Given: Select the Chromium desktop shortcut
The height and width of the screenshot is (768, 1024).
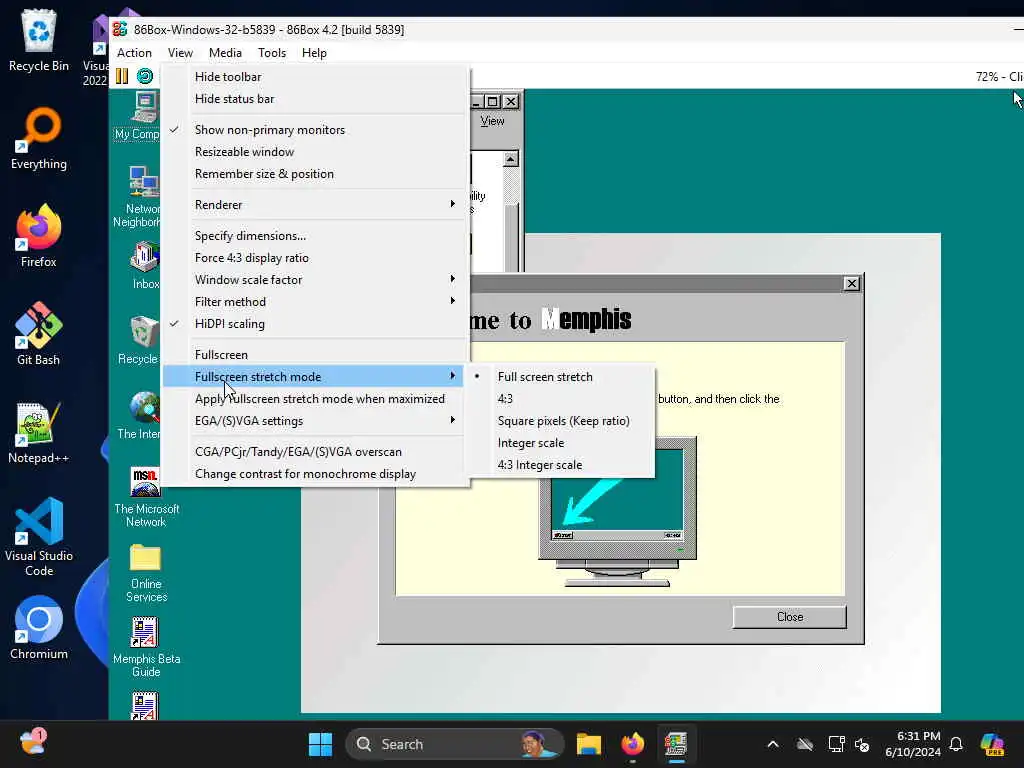Looking at the screenshot, I should [39, 628].
